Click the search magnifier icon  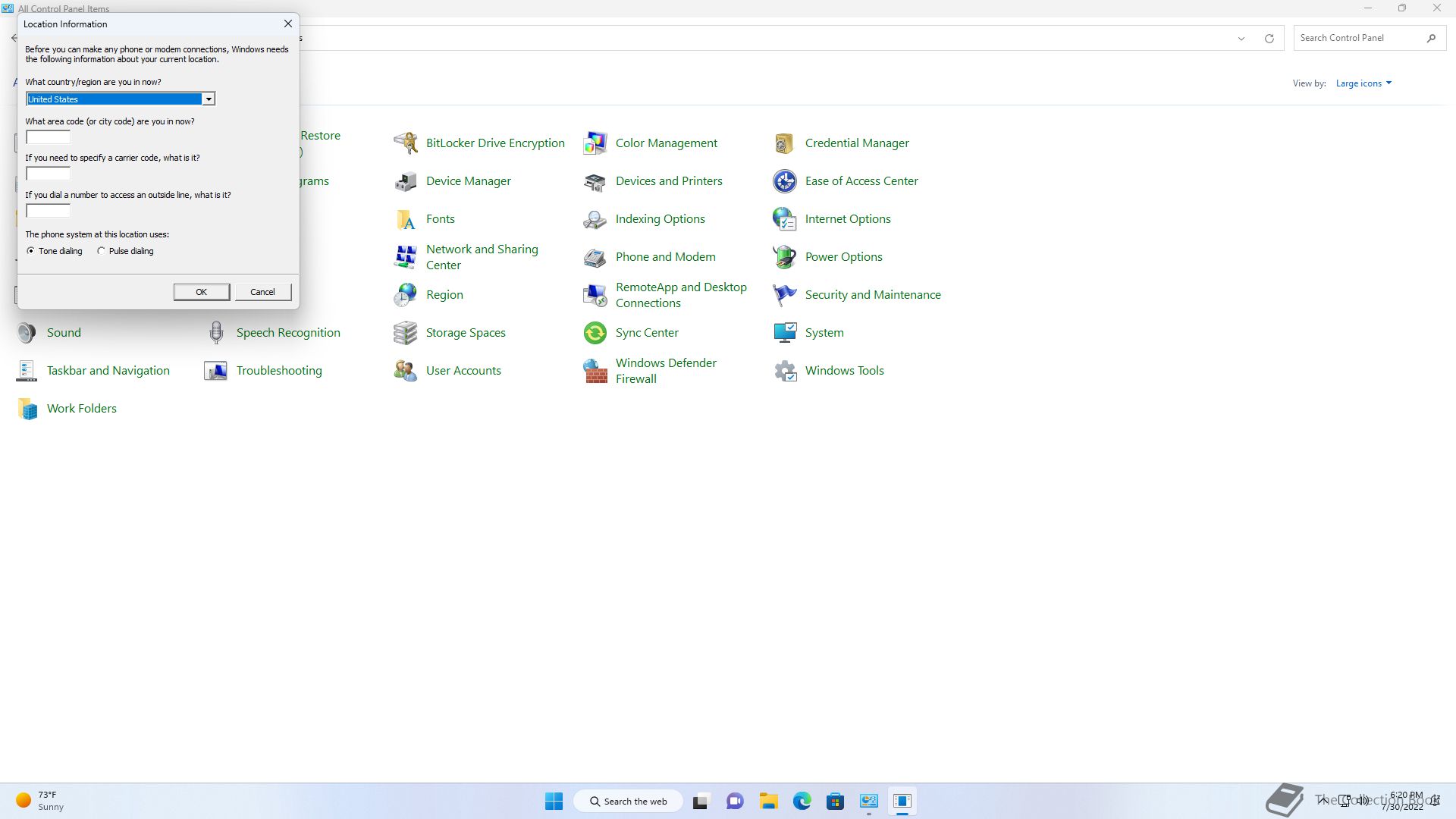(x=1431, y=38)
